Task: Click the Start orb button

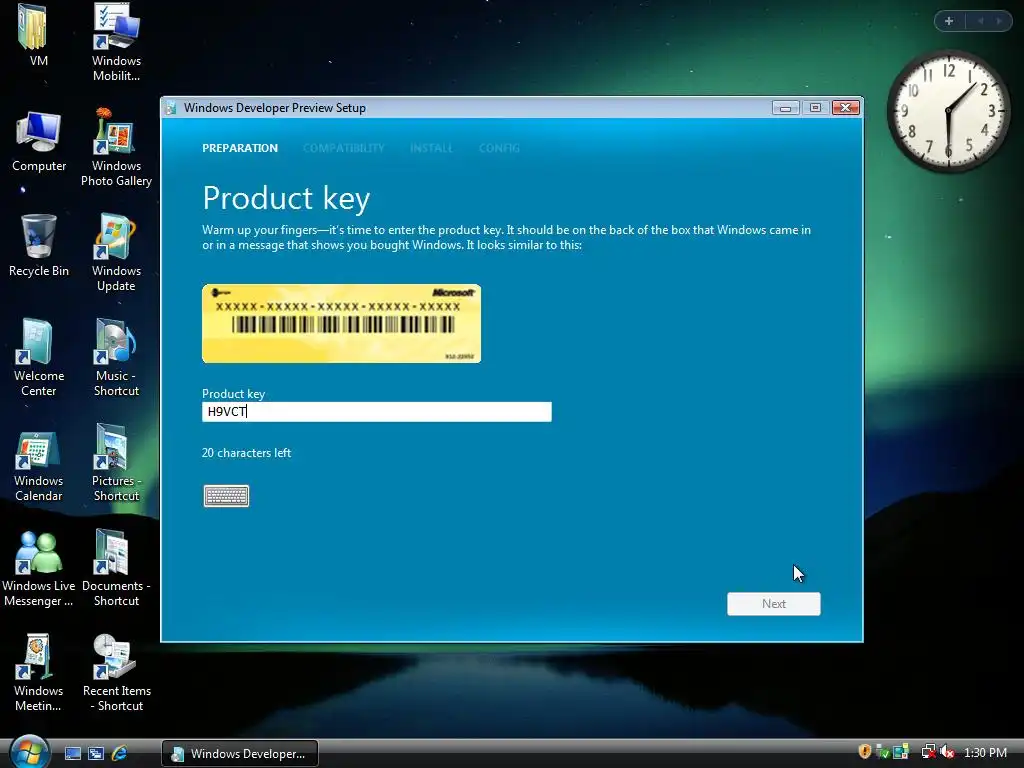Action: pyautogui.click(x=29, y=752)
